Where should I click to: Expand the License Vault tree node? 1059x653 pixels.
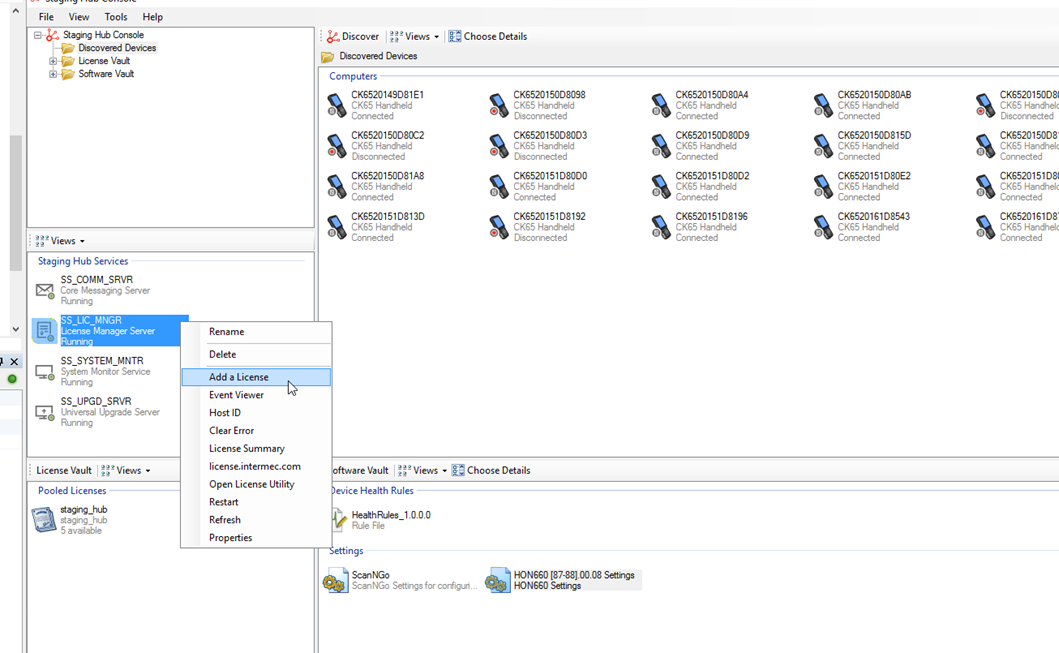(x=51, y=59)
